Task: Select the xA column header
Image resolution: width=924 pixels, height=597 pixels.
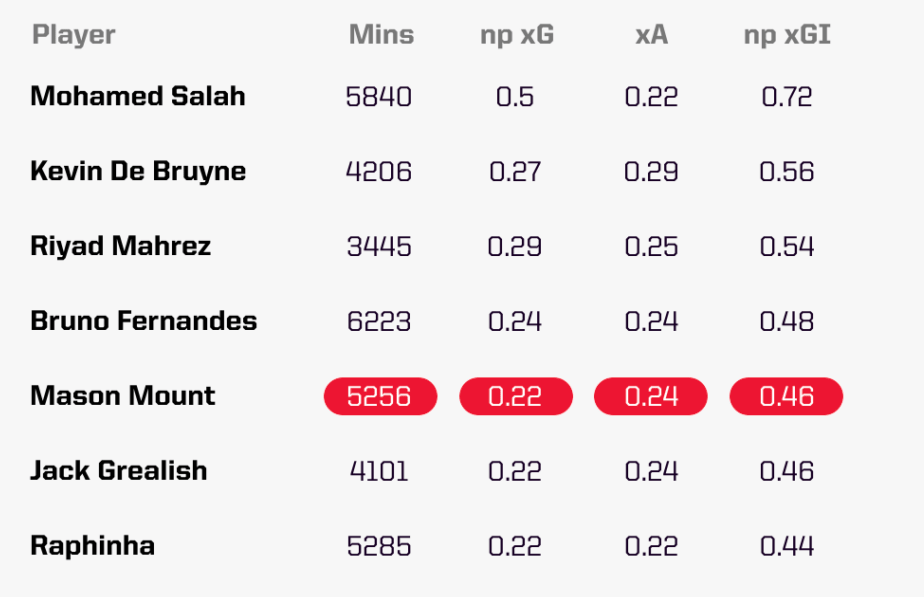Action: pyautogui.click(x=651, y=35)
